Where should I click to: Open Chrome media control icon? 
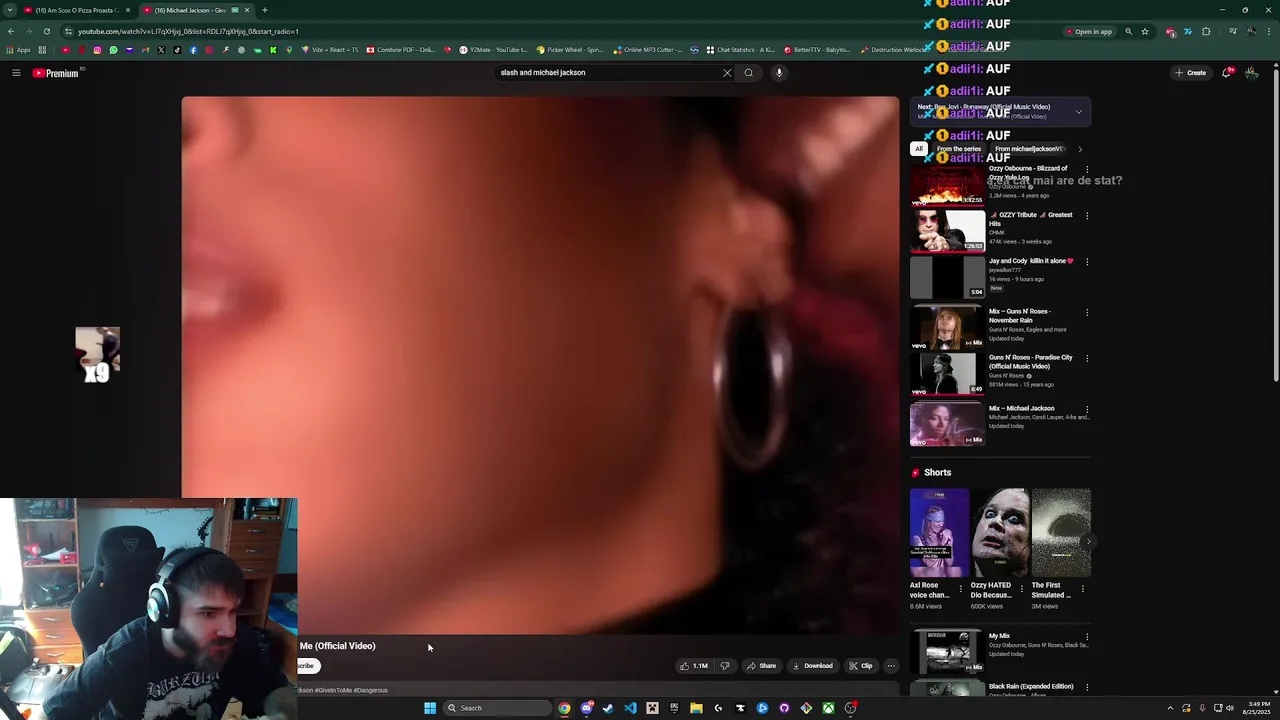click(1232, 31)
